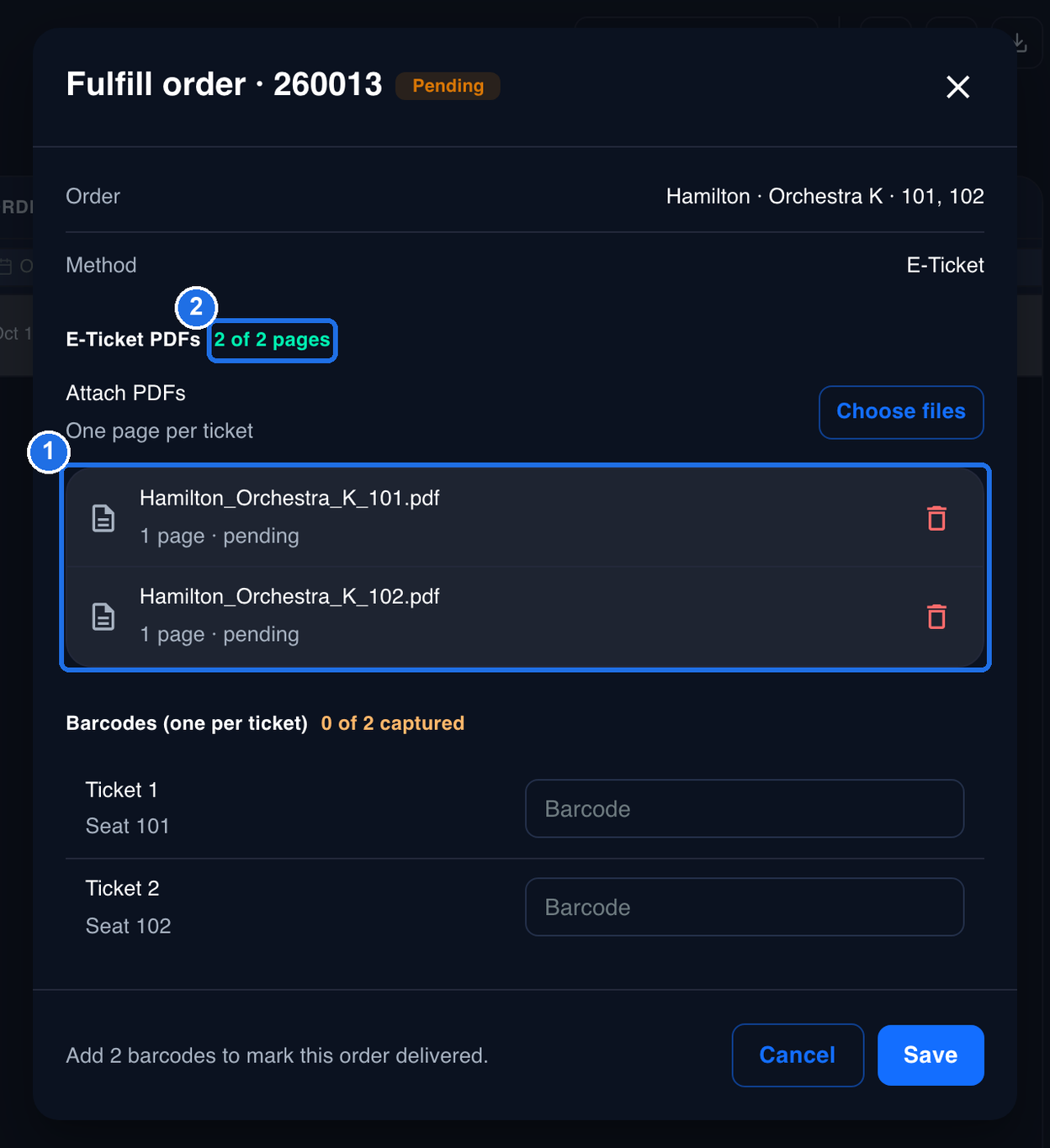Close the Fulfill order dialog
The height and width of the screenshot is (1148, 1050).
[x=957, y=87]
